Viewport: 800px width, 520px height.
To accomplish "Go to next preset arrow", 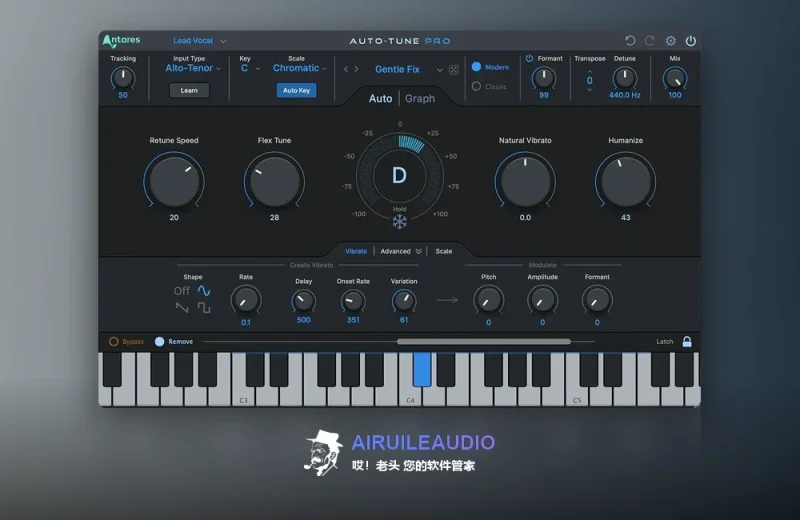I will [356, 69].
